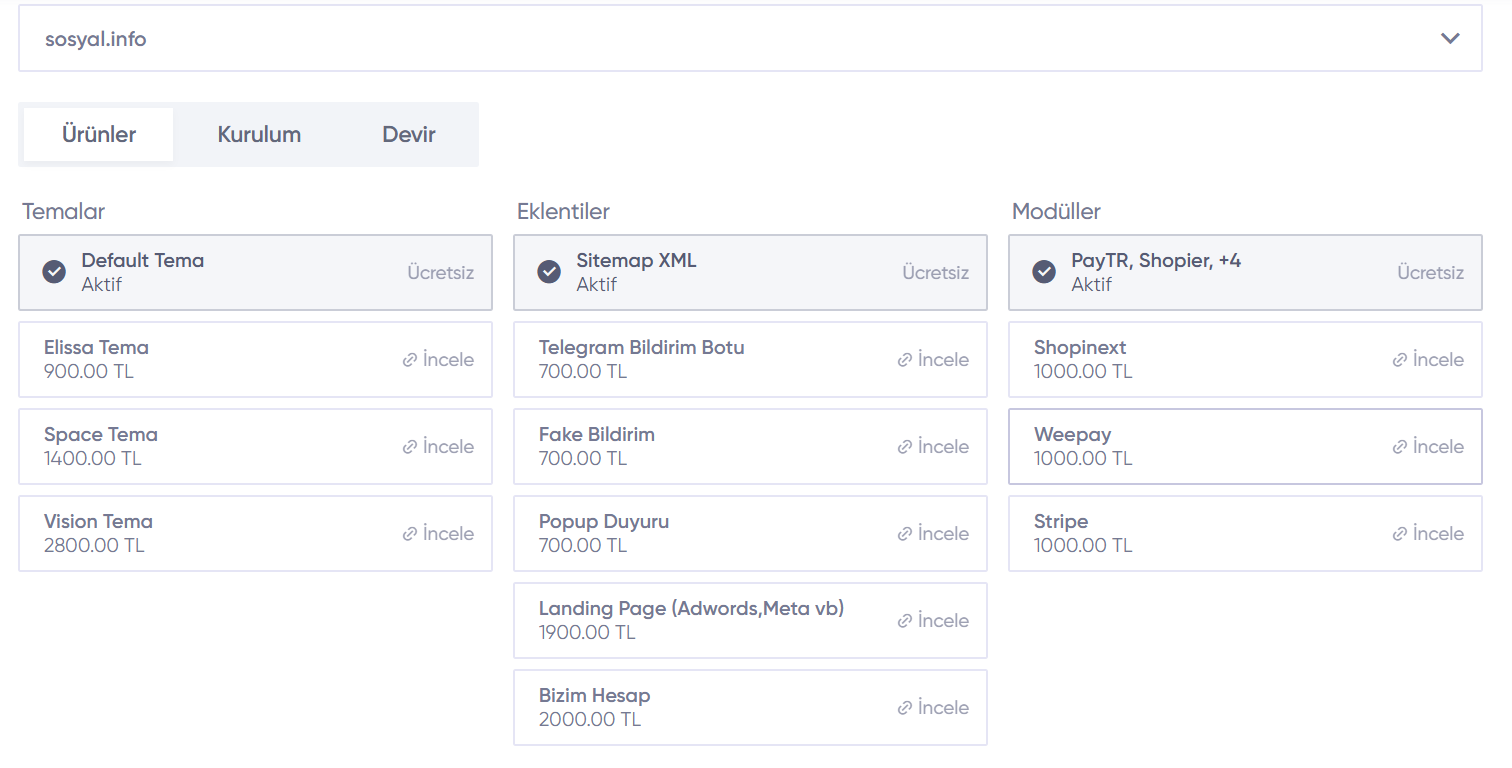Click the link icon for Telegram Bildirim Botu
The image size is (1512, 768).
tap(904, 360)
